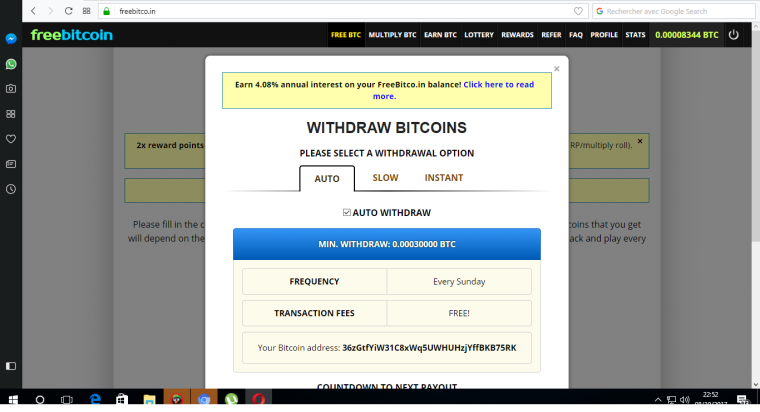Click the freebitcoin logo
Screen dimensions: 760x412
(x=71, y=35)
